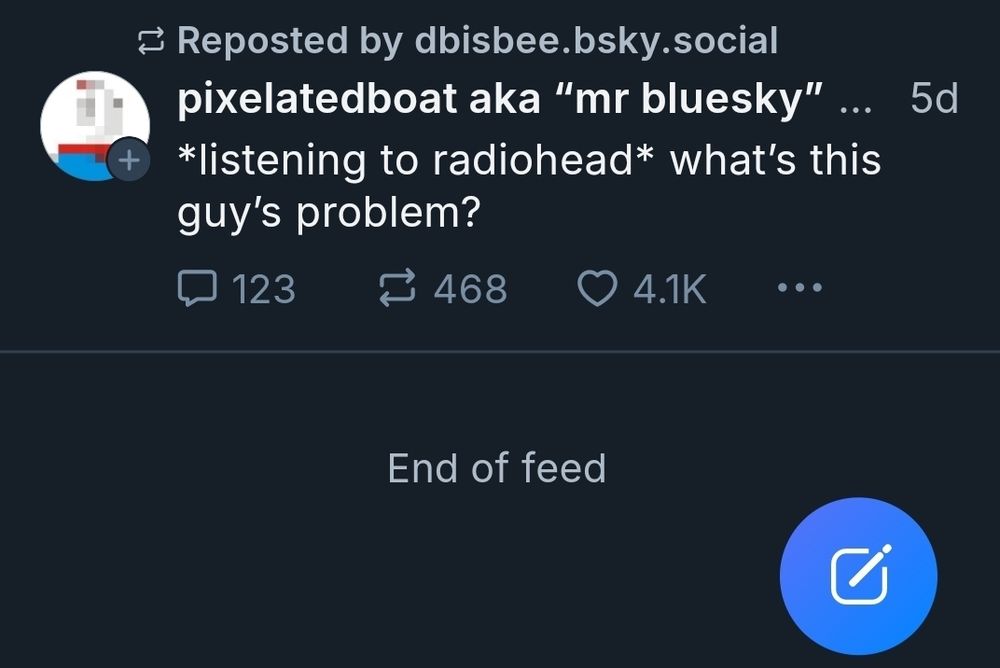Tap the guy's problem? line of the post
The height and width of the screenshot is (668, 1000).
coord(326,215)
